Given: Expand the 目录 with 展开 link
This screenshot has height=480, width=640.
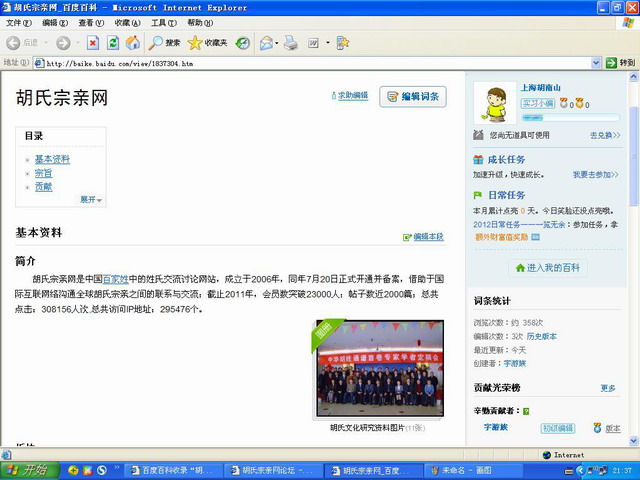Looking at the screenshot, I should 91,200.
